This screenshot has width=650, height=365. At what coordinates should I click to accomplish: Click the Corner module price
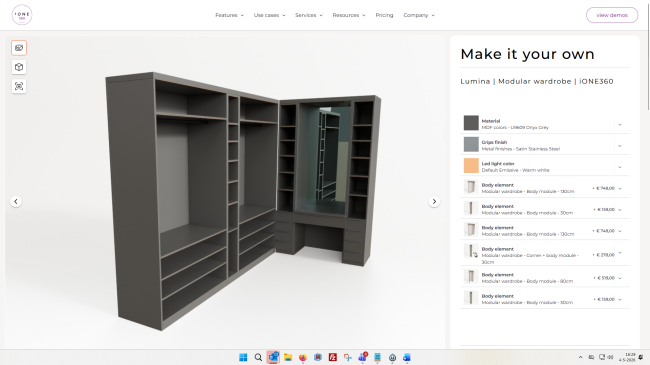point(604,255)
